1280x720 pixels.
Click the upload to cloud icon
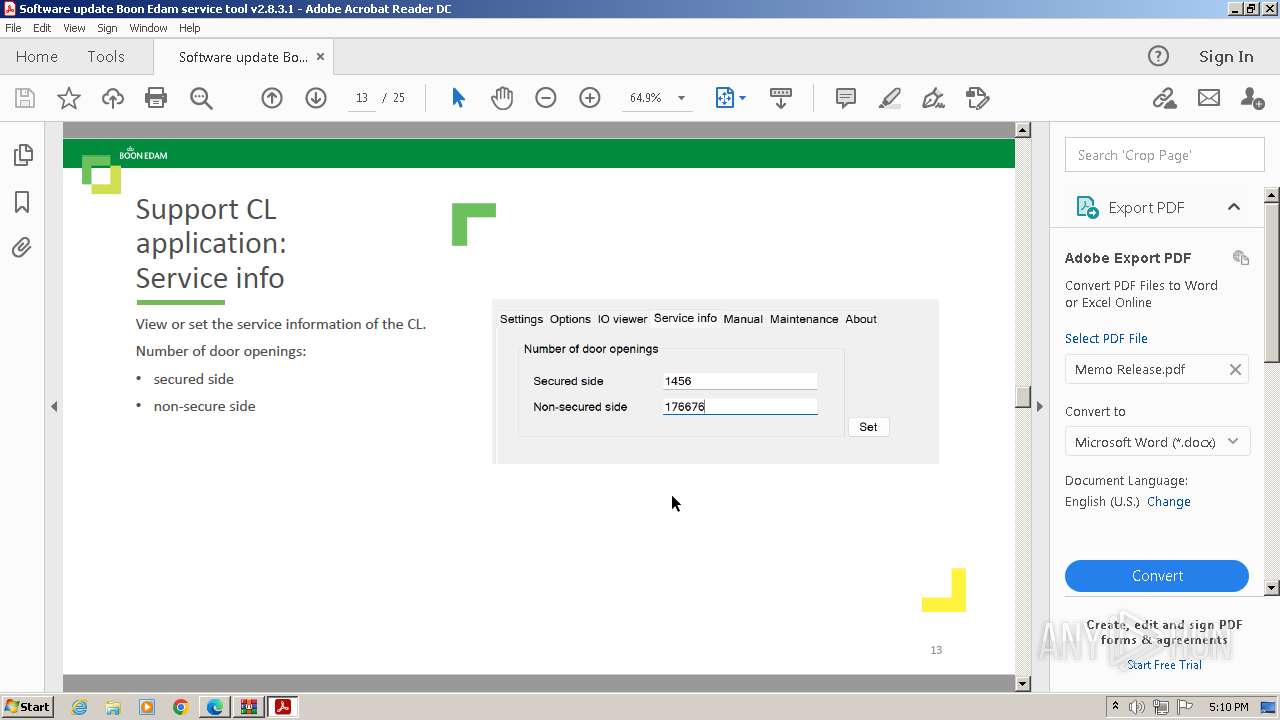[x=113, y=98]
